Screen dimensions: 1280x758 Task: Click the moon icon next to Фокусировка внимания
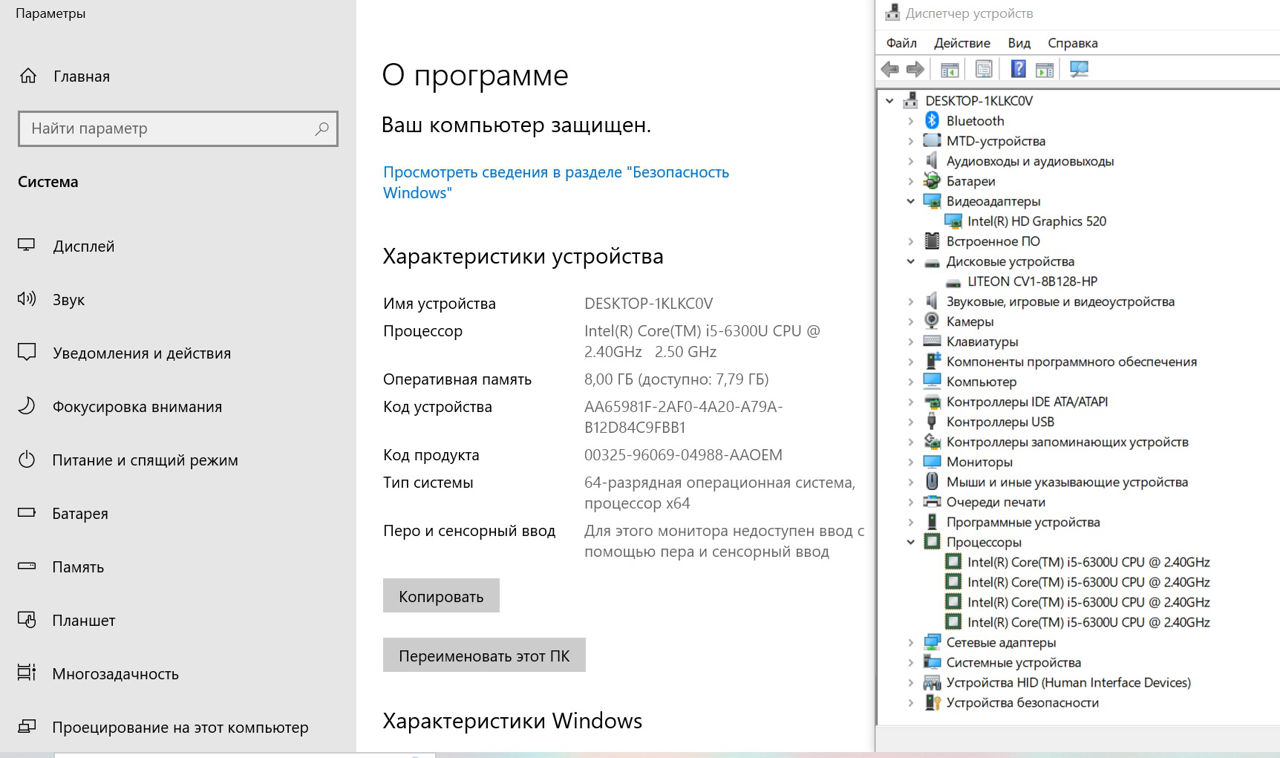(27, 406)
